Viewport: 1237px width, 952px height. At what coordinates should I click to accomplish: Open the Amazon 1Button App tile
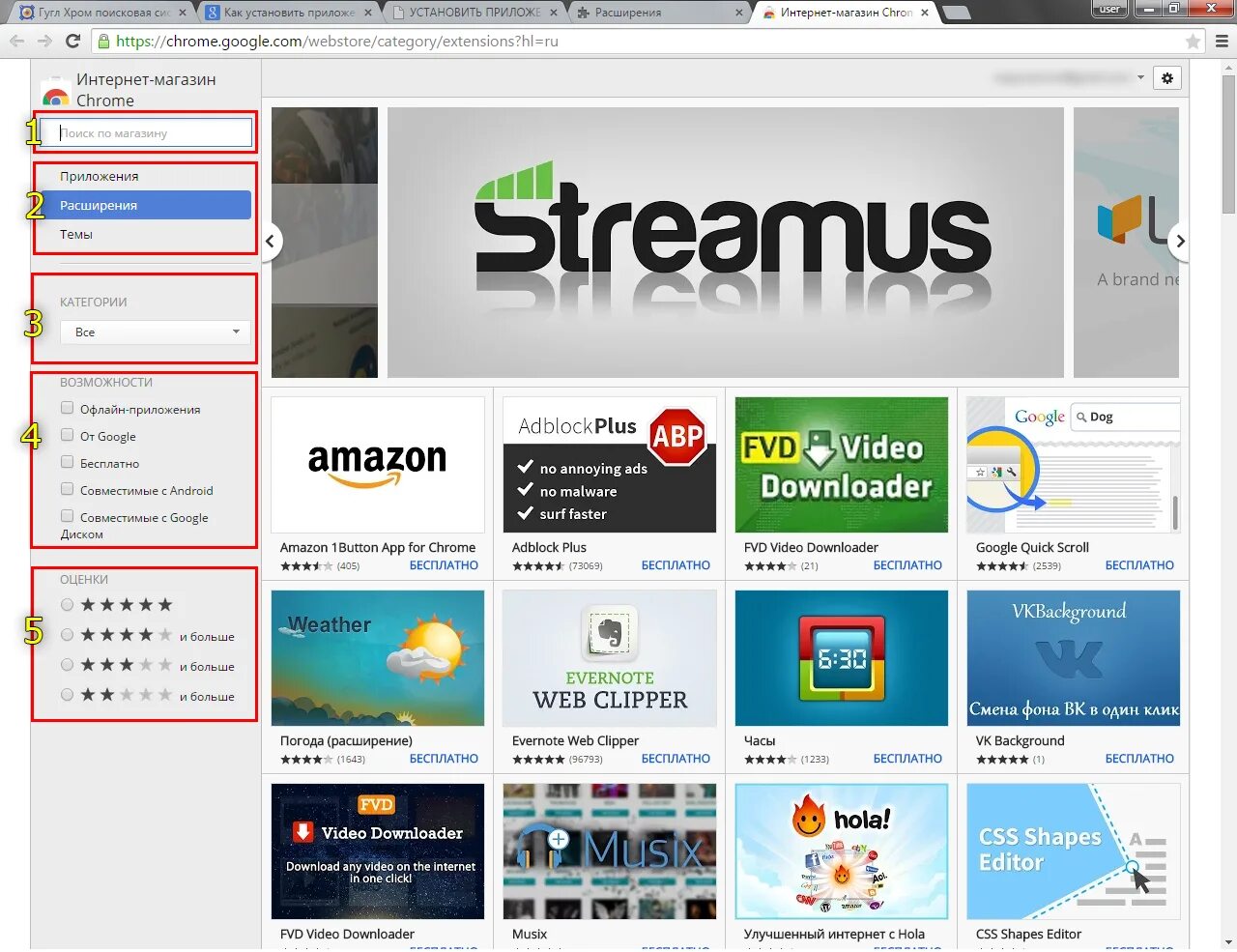point(377,465)
